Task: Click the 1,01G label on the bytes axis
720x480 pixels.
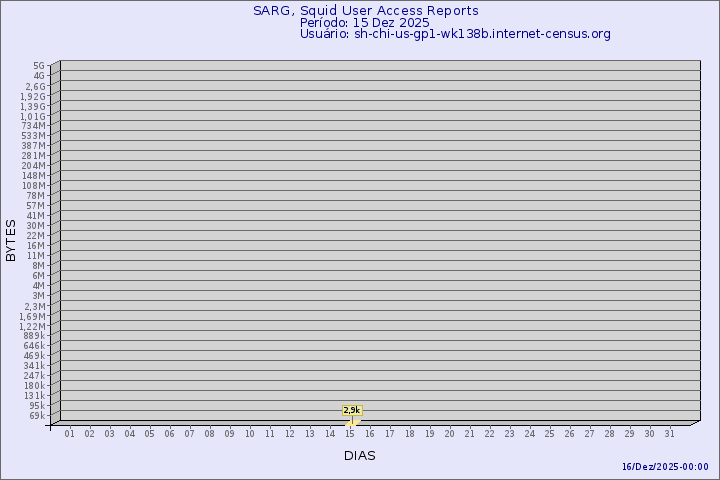Action: tap(33, 116)
